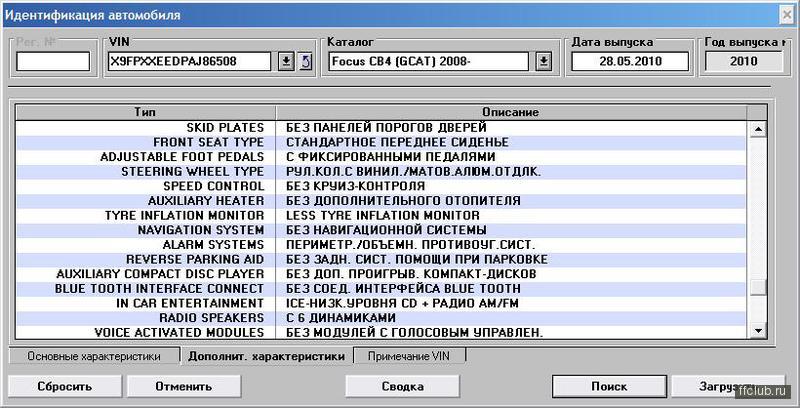Click description БЕЗ КРУИЗ-КОНТРОЛЯ
Screen dimensions: 800x408
click(x=356, y=186)
